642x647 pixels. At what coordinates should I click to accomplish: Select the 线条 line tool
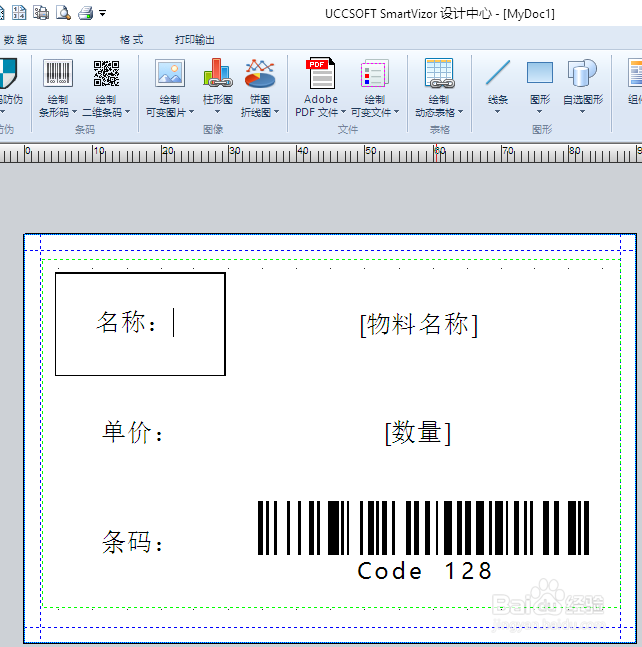pyautogui.click(x=498, y=73)
